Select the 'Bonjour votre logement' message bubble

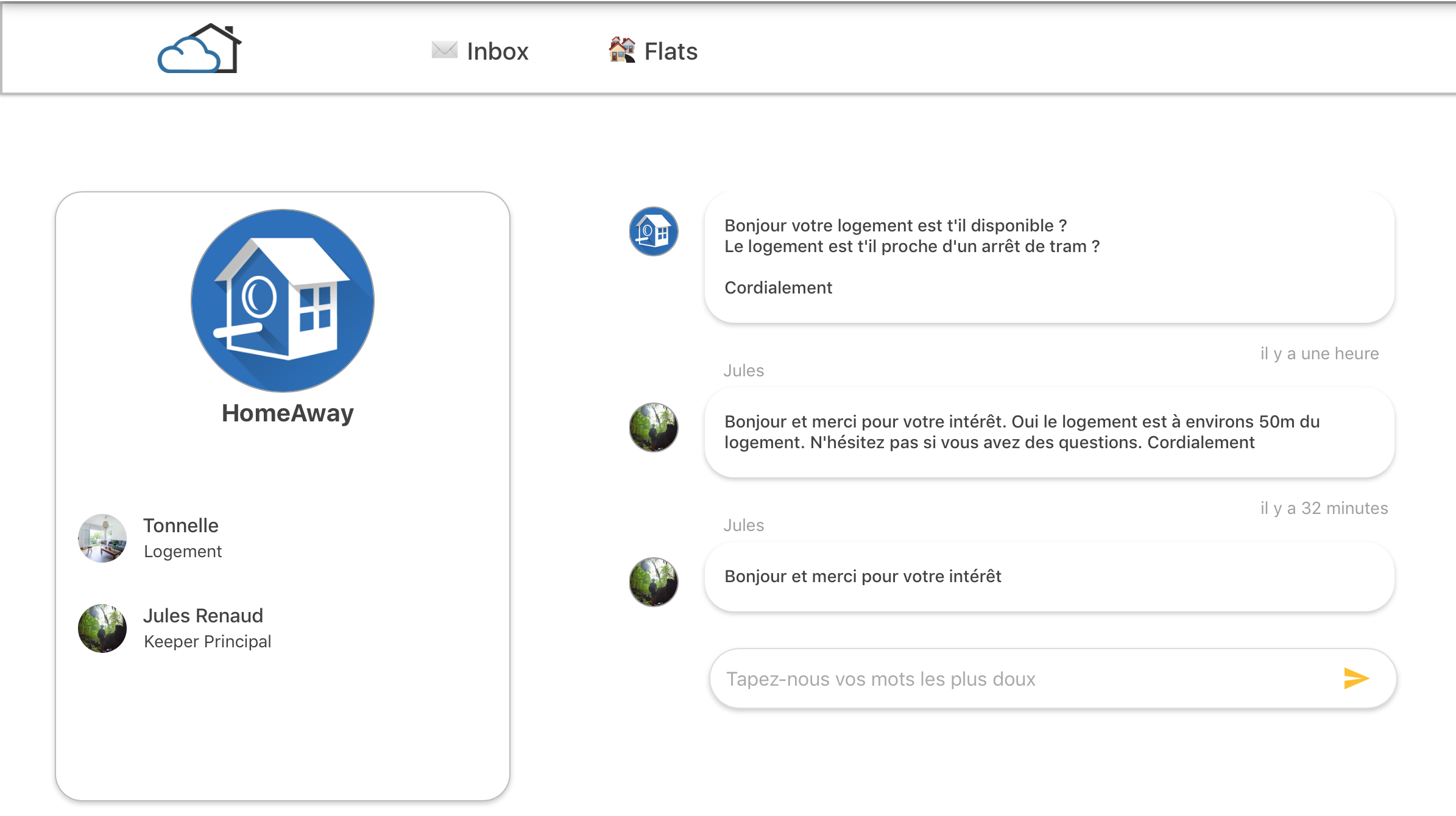tap(1049, 257)
